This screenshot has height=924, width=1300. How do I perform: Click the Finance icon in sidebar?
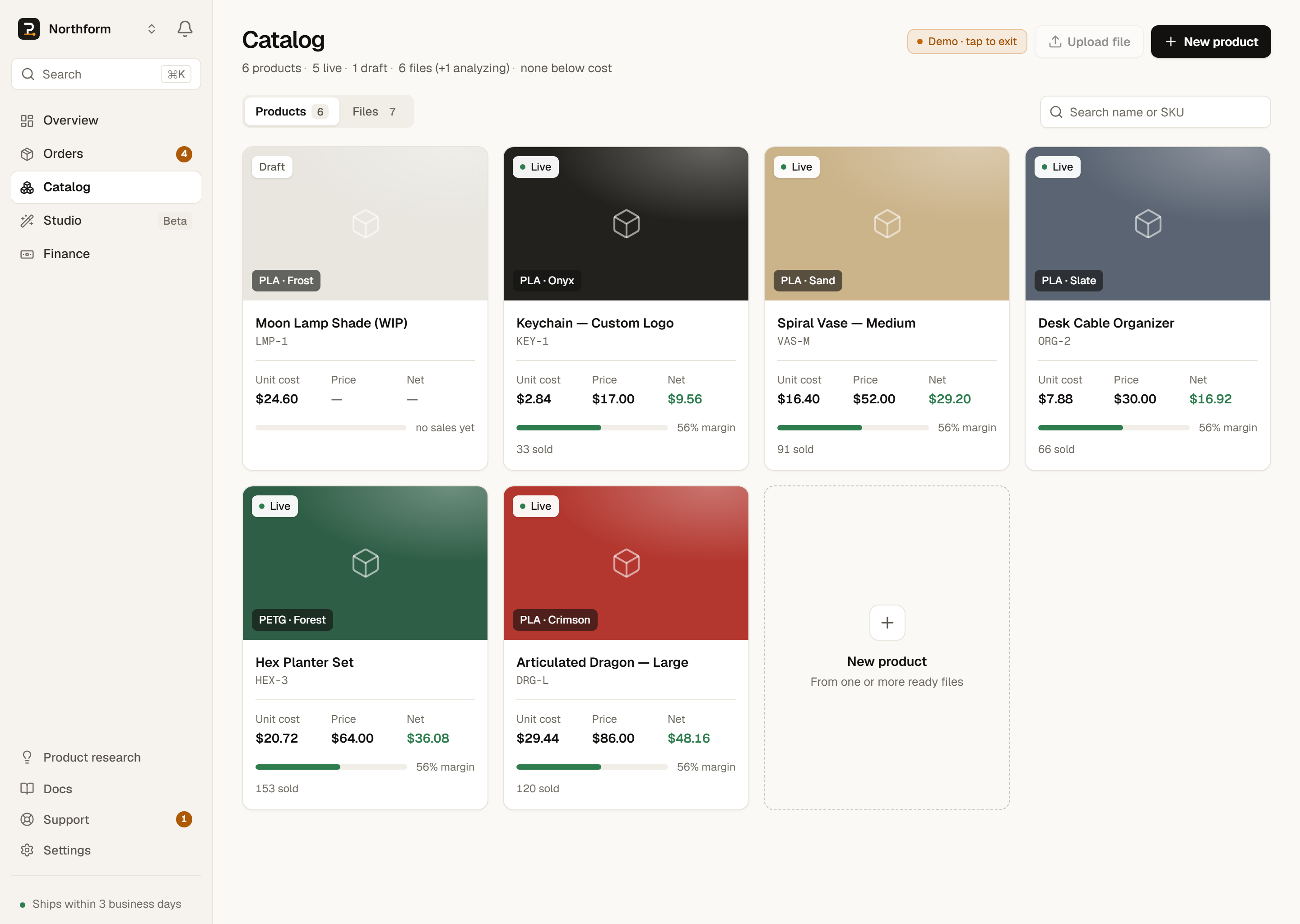click(27, 254)
